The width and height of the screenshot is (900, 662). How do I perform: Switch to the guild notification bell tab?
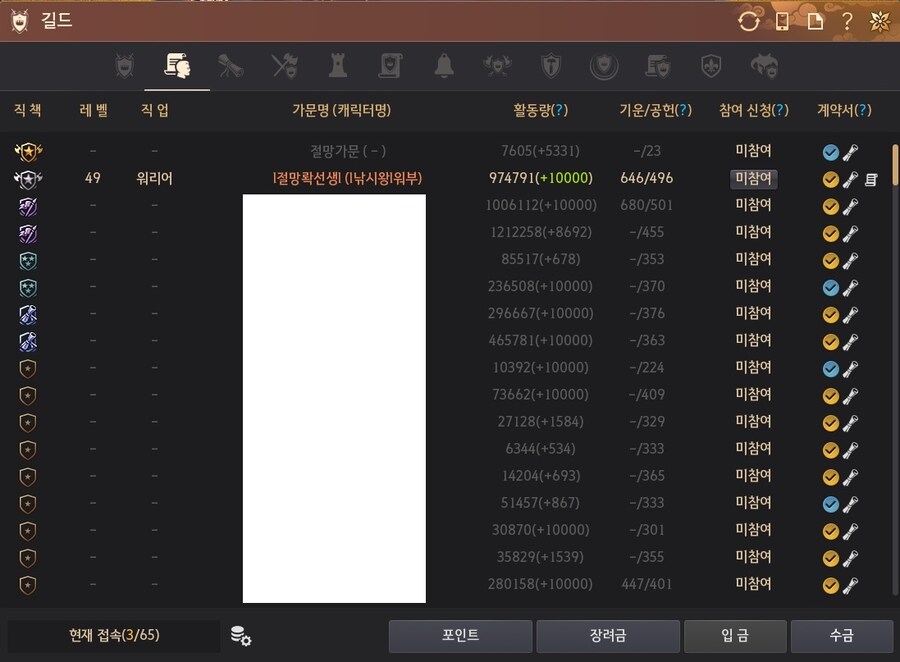point(444,66)
